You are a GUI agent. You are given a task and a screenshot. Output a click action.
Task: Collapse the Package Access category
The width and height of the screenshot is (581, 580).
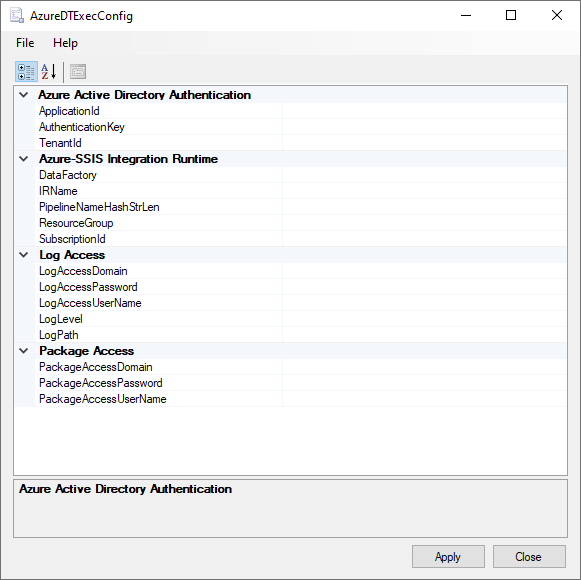[24, 351]
